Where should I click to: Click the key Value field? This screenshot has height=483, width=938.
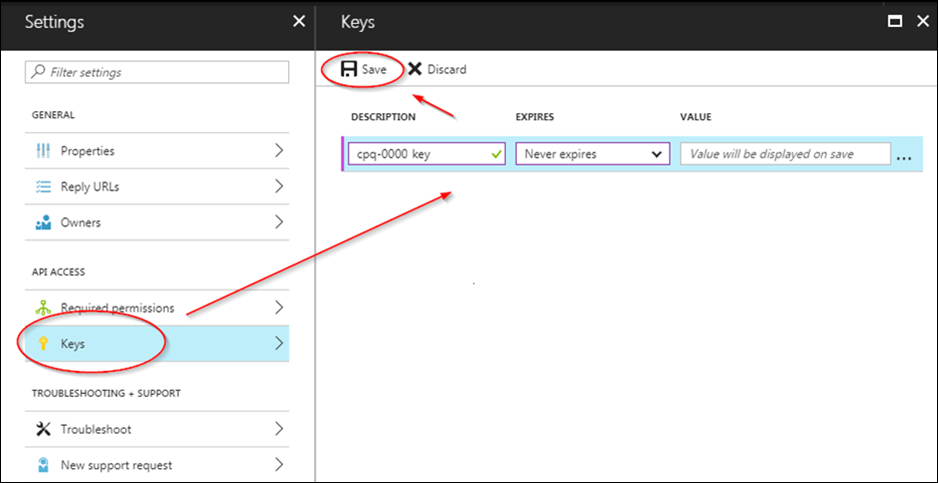[784, 154]
